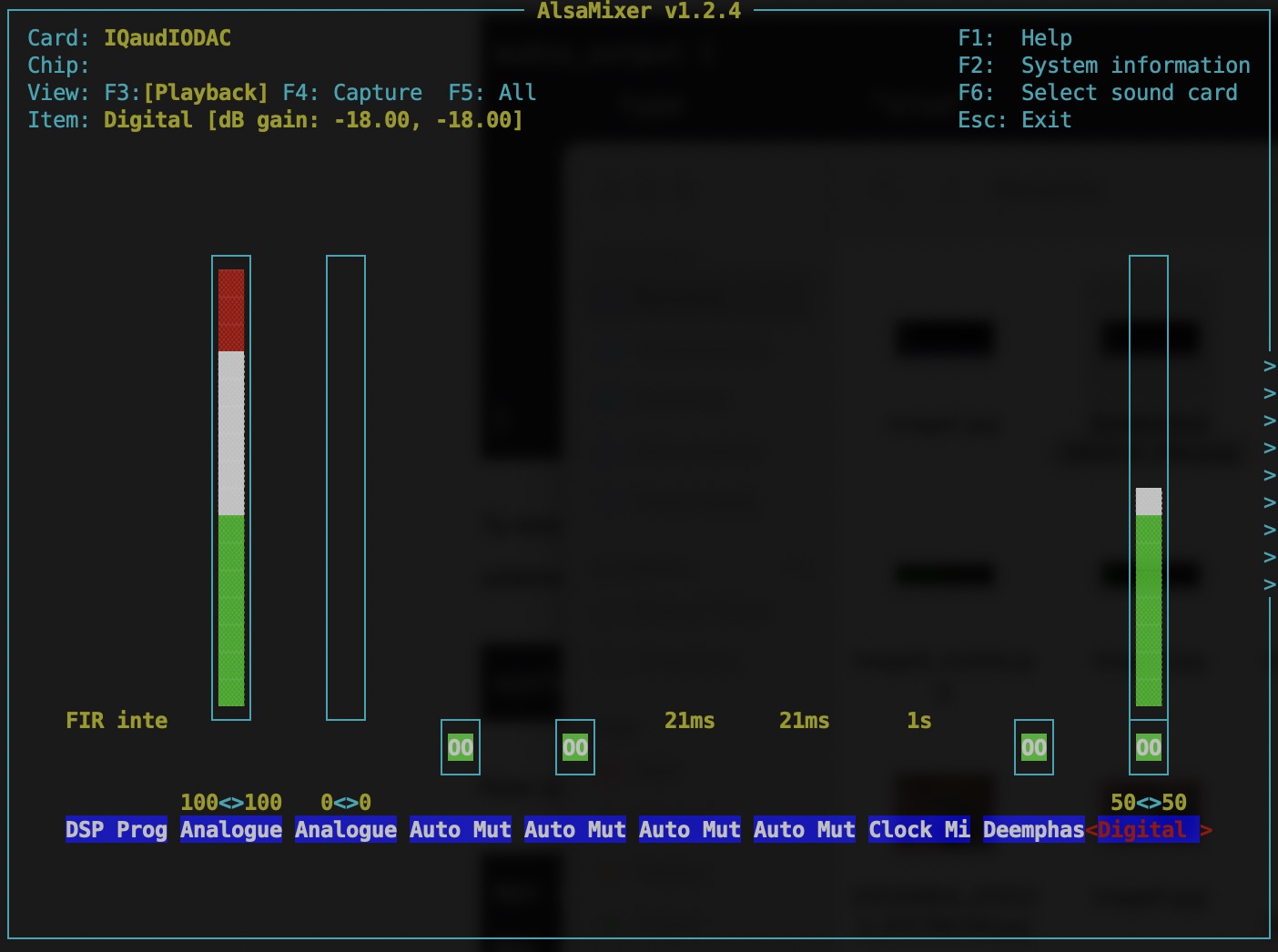Click Esc Exit to quit AlsaMixer

pos(1014,120)
